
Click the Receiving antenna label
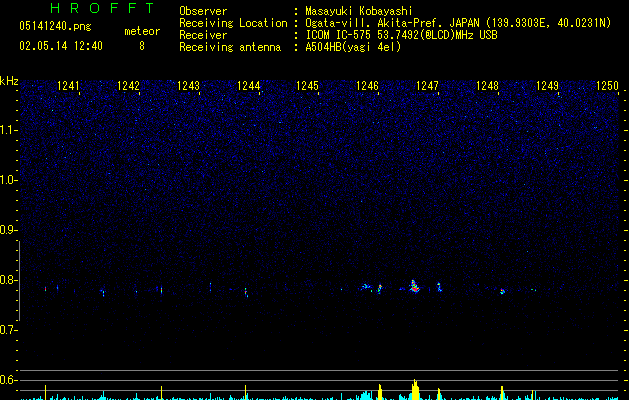230,47
